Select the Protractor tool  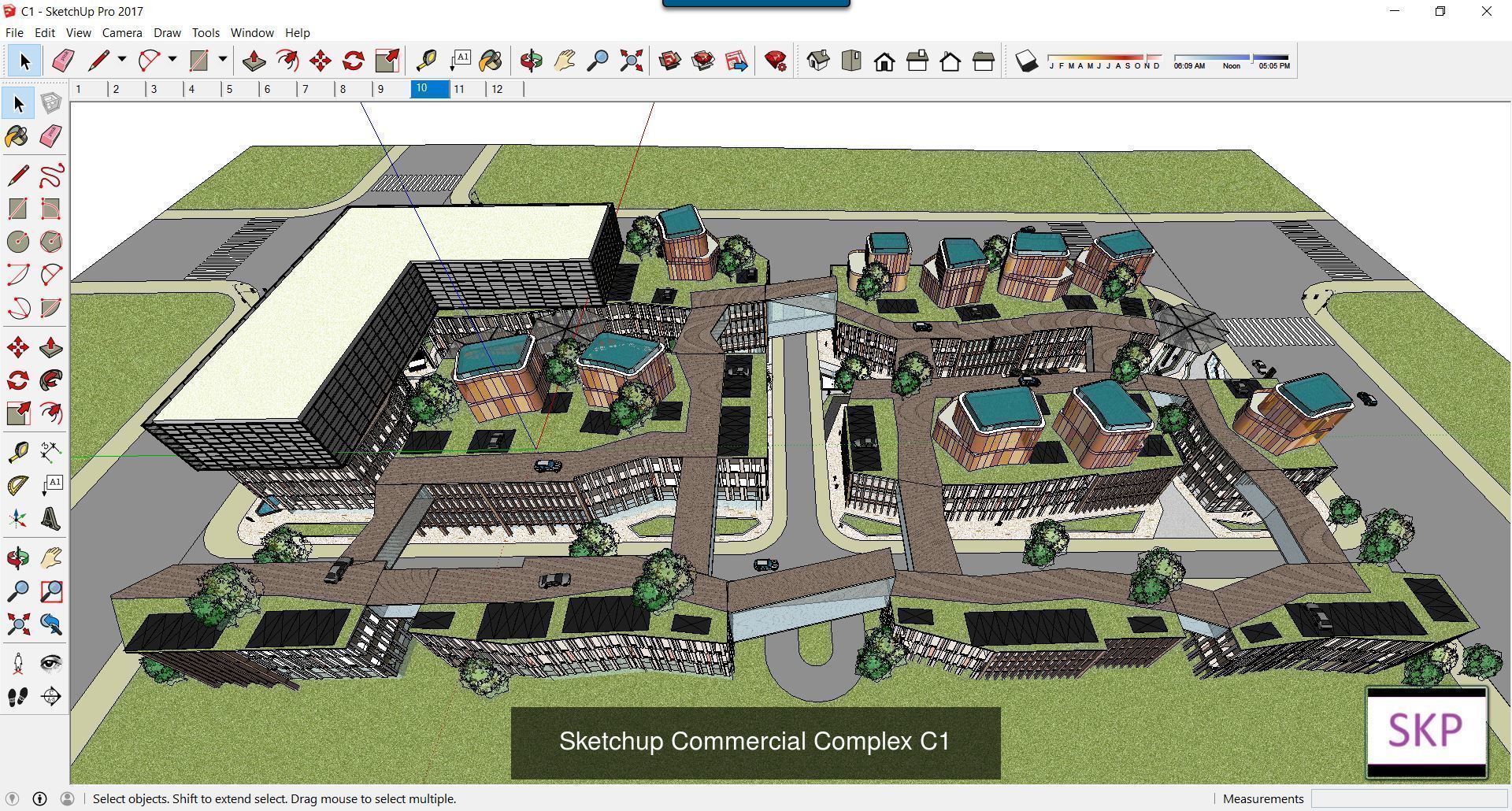[x=18, y=486]
